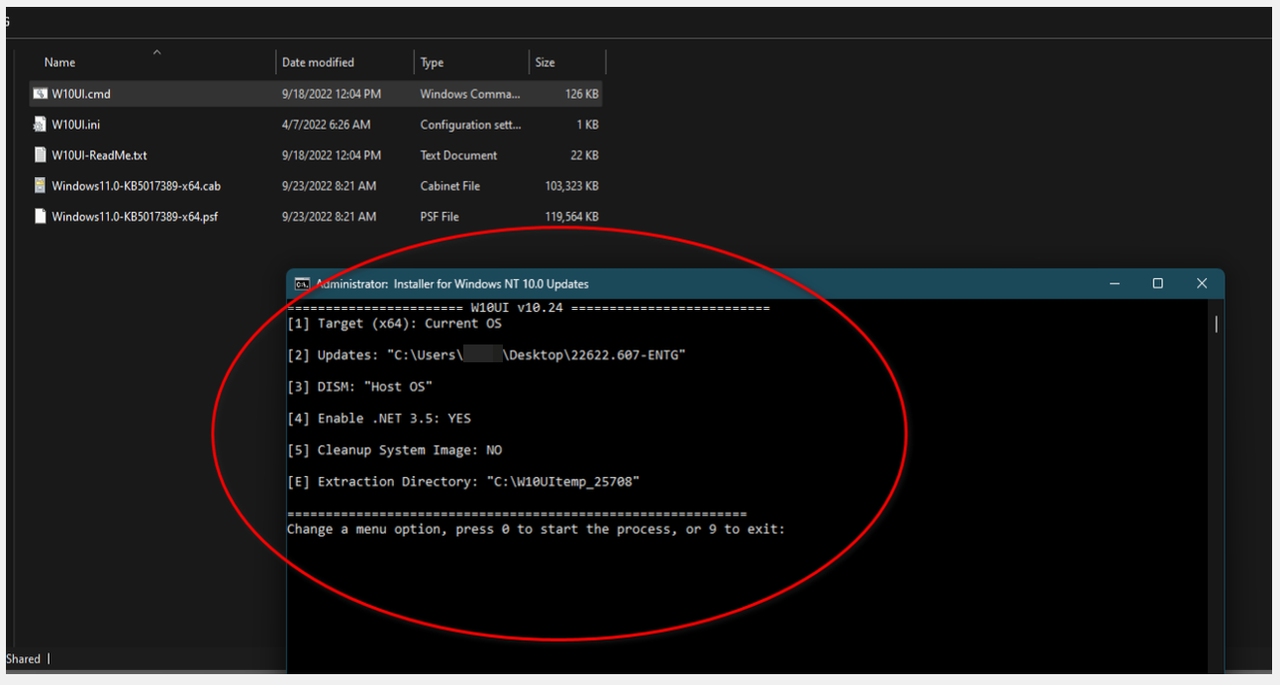Sort files by Name column
This screenshot has width=1280, height=685.
click(60, 62)
